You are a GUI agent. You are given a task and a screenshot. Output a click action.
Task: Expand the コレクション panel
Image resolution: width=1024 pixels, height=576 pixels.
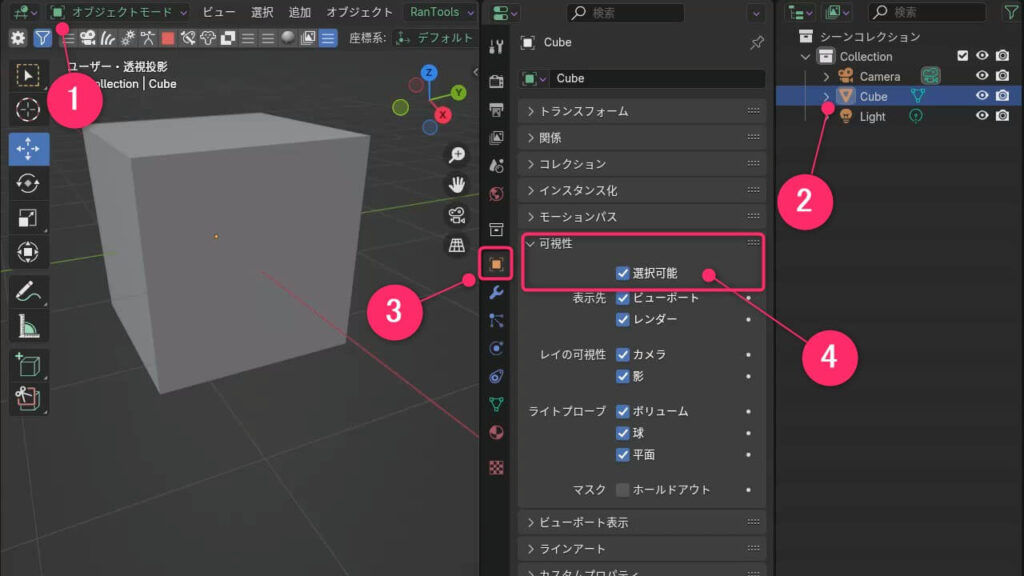tap(641, 164)
